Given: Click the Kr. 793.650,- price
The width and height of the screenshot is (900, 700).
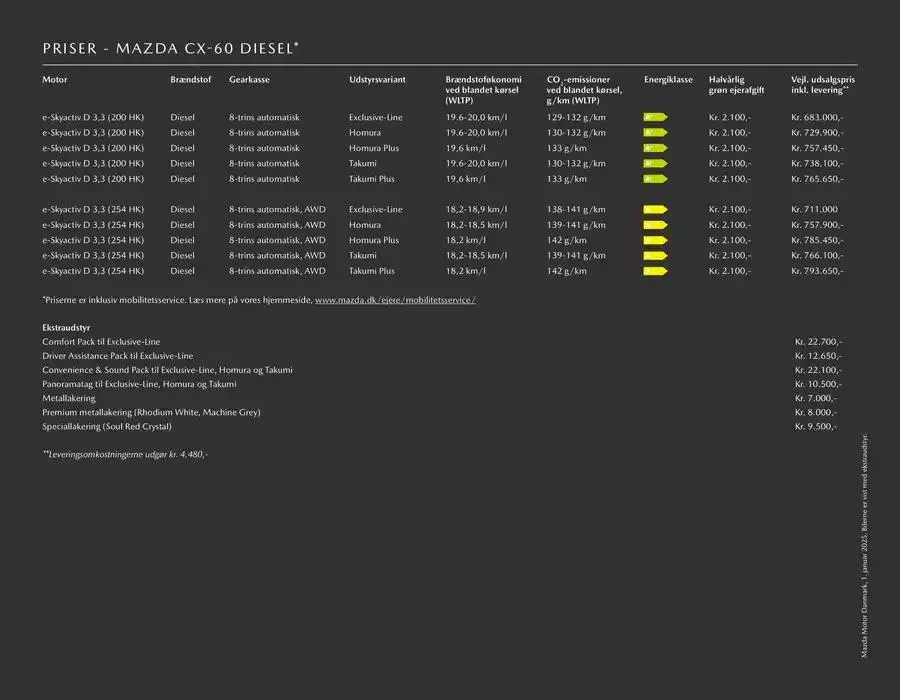Looking at the screenshot, I should (x=817, y=271).
